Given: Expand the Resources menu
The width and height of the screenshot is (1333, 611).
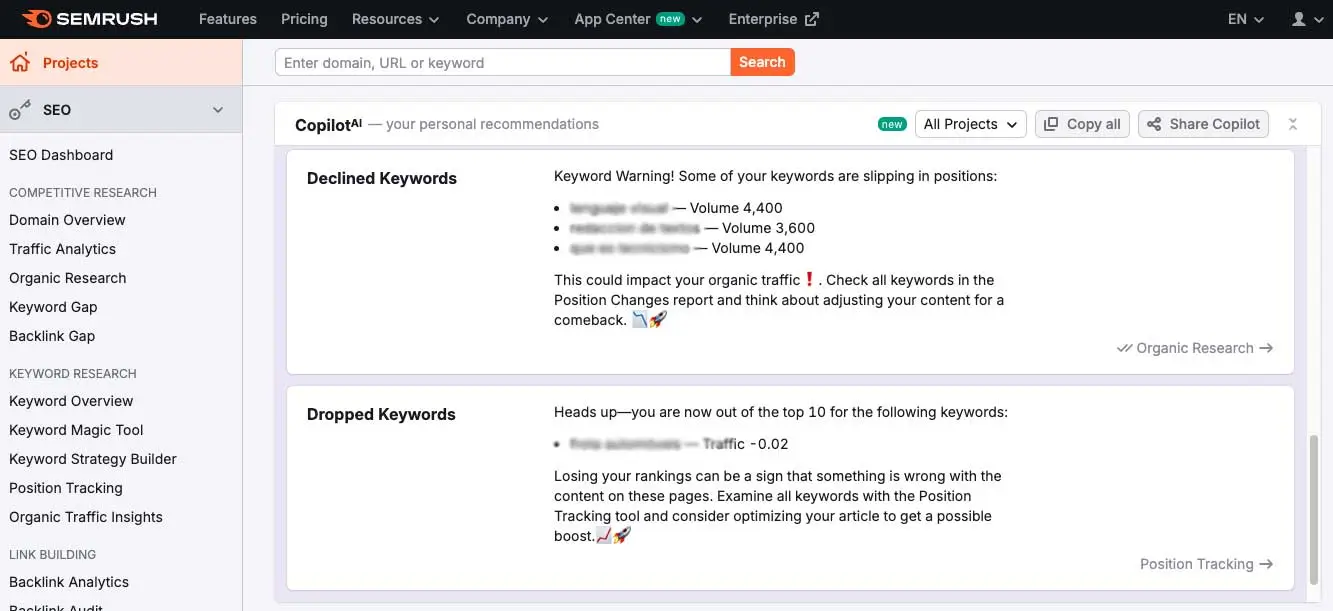Looking at the screenshot, I should [395, 19].
